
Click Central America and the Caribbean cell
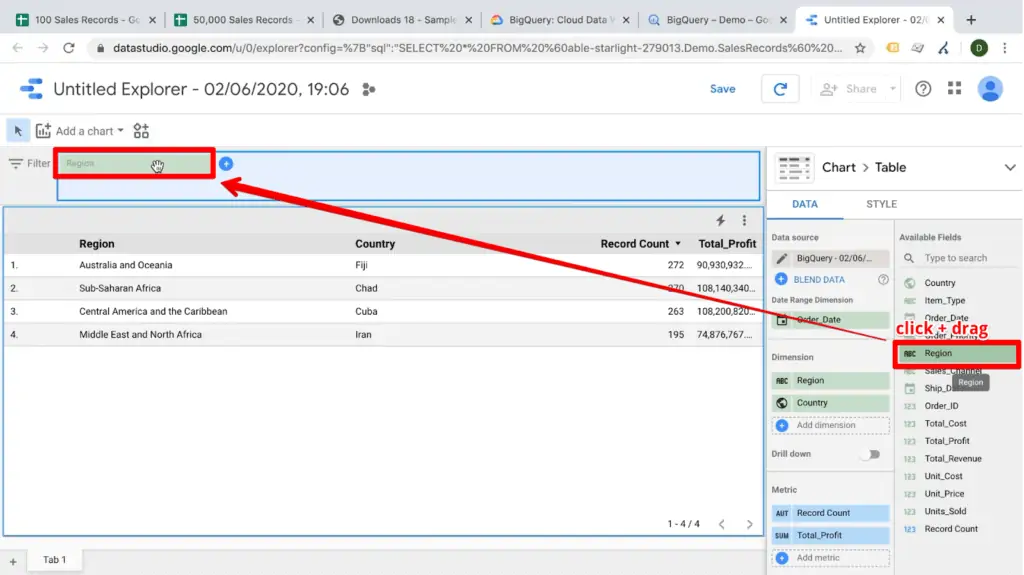[x=153, y=312]
